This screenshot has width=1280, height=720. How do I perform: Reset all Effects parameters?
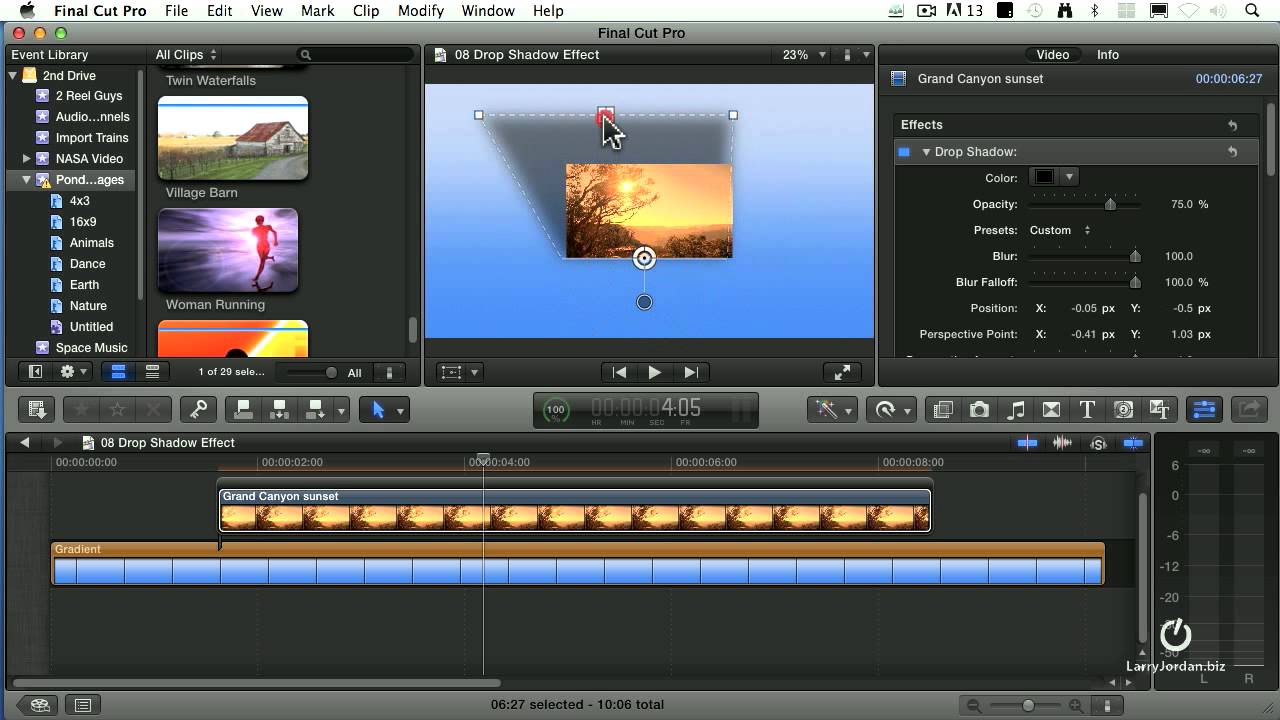tap(1232, 125)
